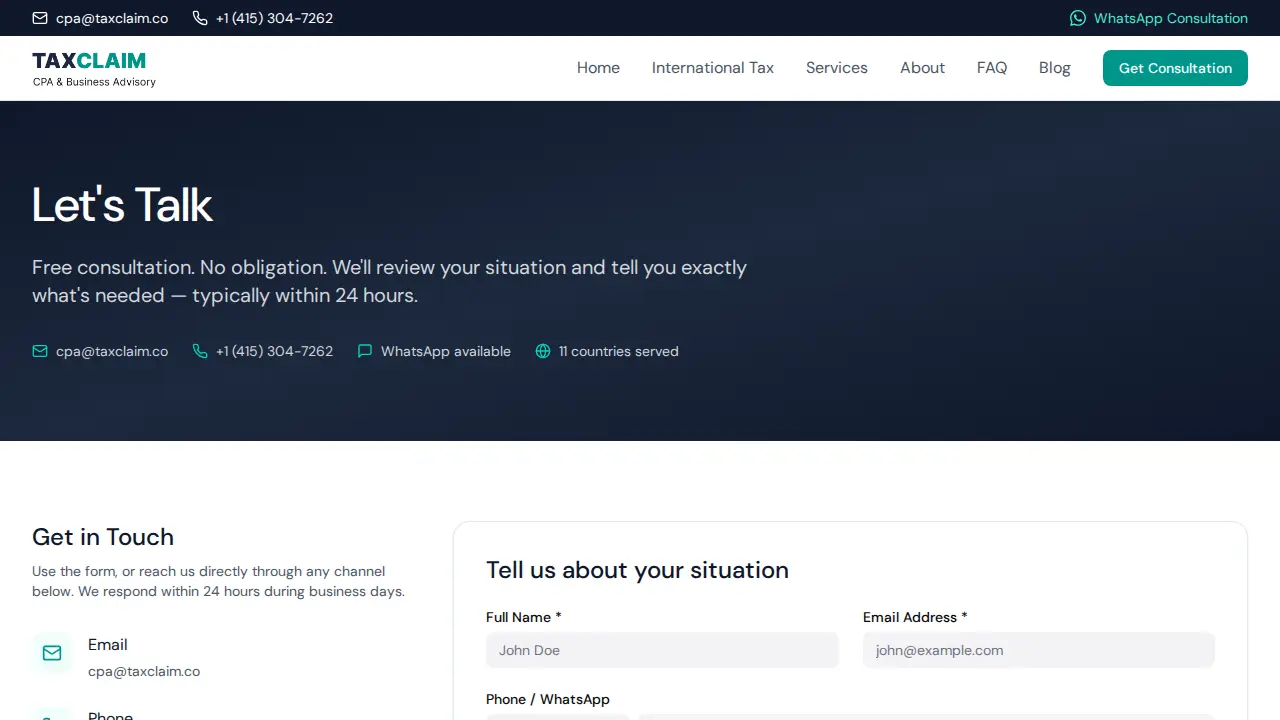Image resolution: width=1280 pixels, height=720 pixels.
Task: Focus the Email Address input field
Action: (x=1039, y=650)
